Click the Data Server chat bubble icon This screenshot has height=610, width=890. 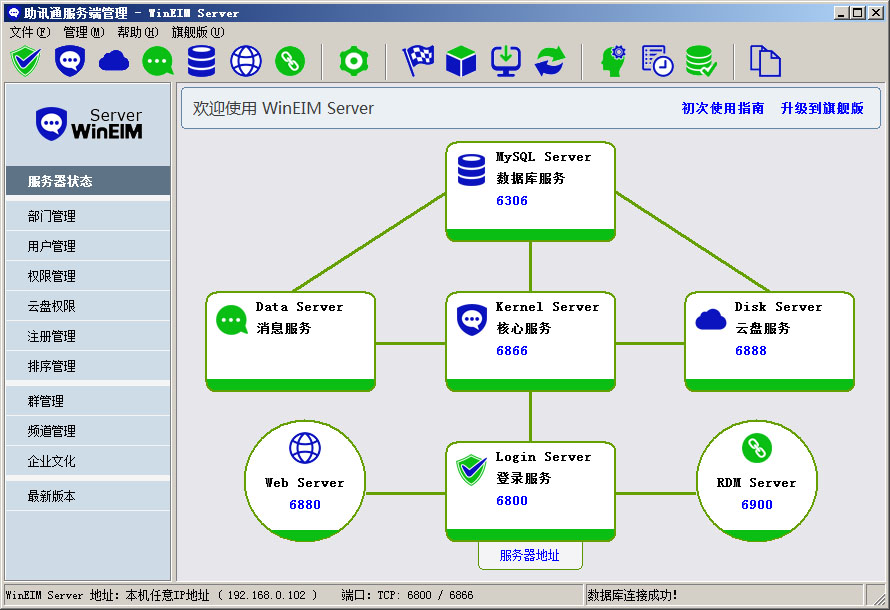[x=232, y=320]
